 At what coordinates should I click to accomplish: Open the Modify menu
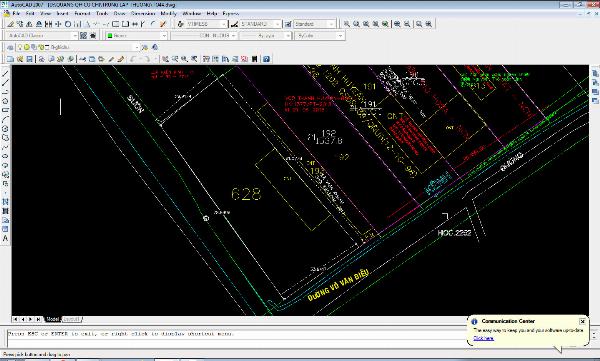168,13
